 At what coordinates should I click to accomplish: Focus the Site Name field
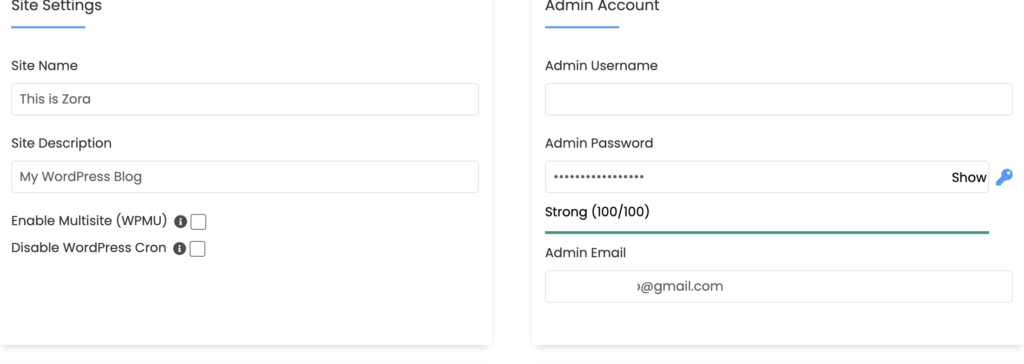(245, 99)
